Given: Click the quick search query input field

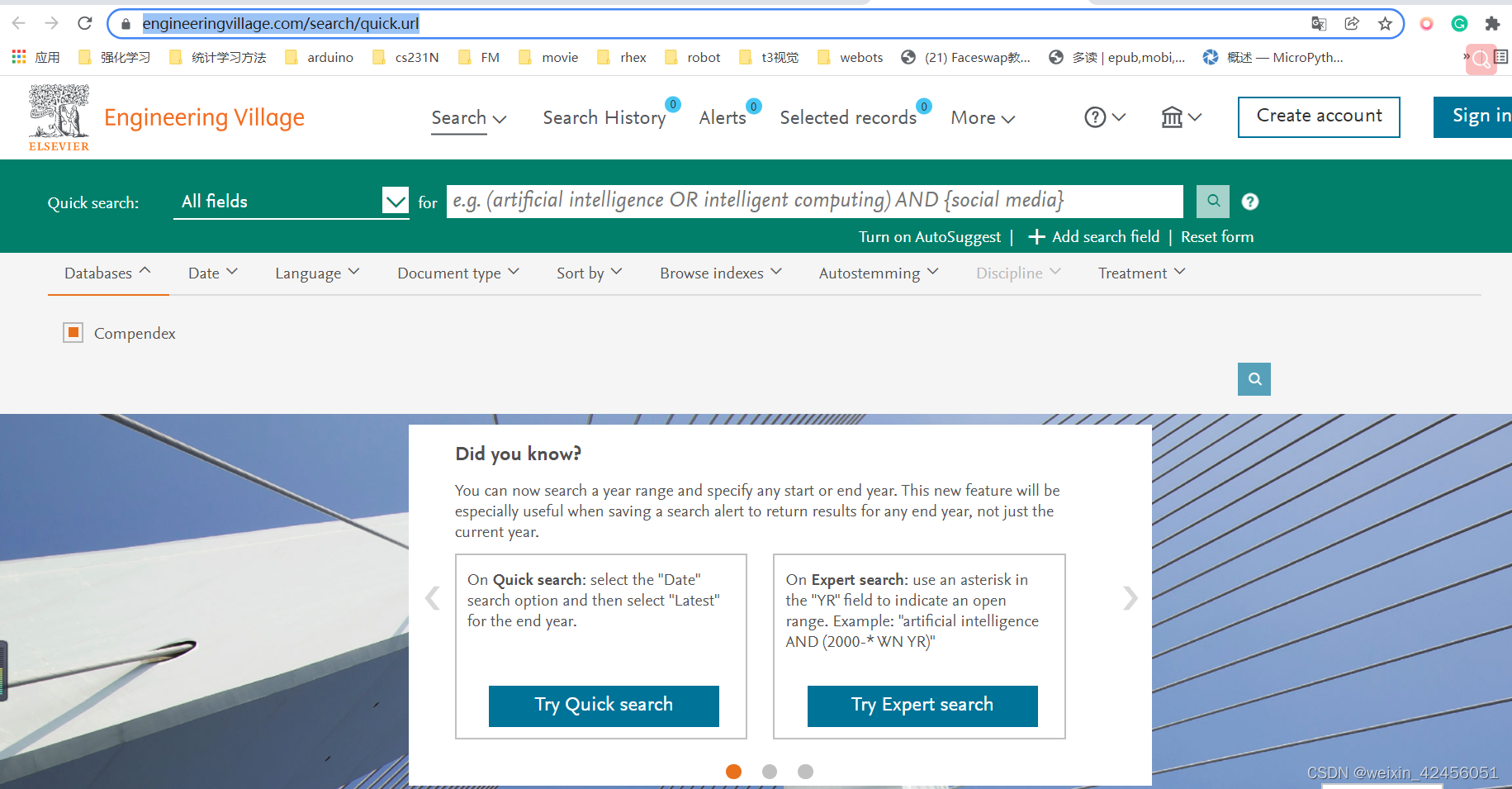Looking at the screenshot, I should point(814,201).
